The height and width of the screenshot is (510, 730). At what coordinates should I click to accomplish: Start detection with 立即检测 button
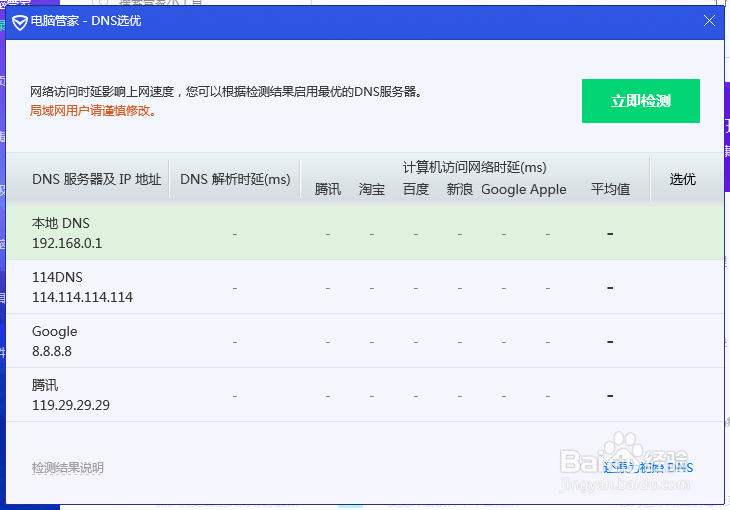(x=641, y=101)
